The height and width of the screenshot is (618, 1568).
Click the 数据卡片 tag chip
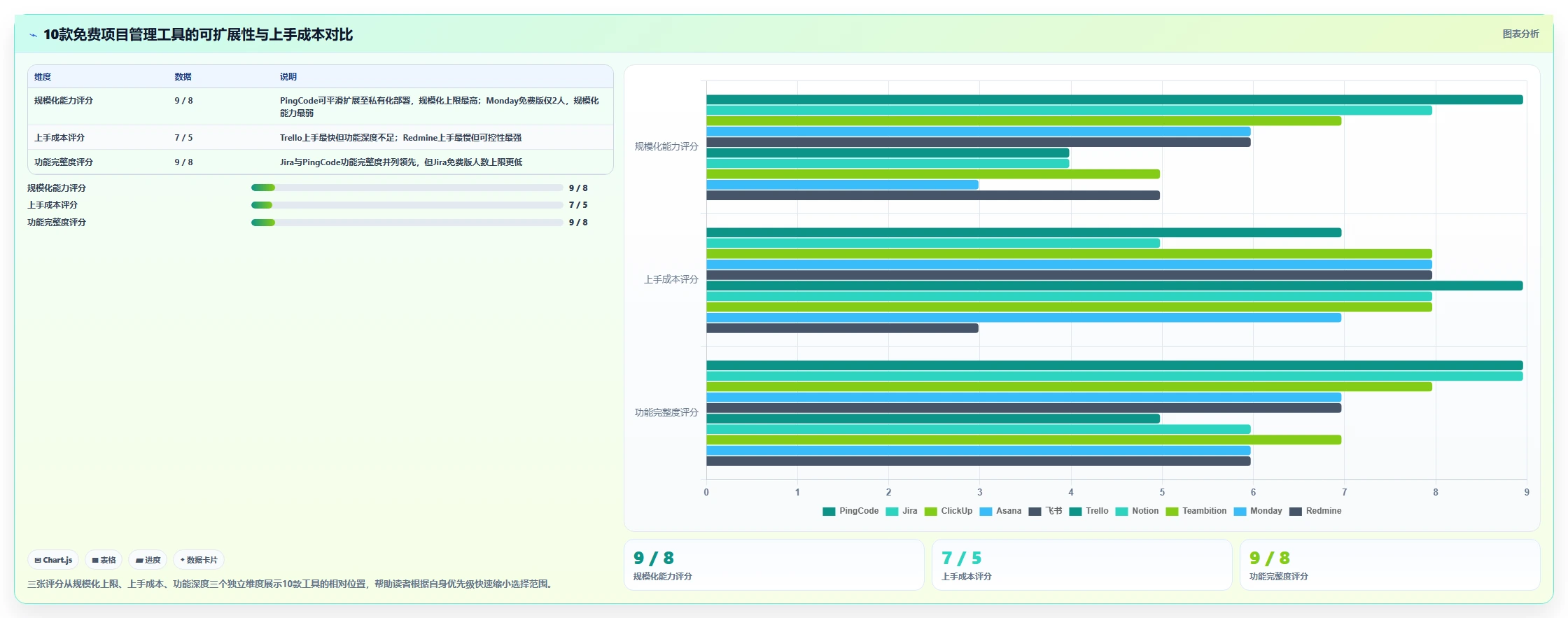click(x=199, y=560)
